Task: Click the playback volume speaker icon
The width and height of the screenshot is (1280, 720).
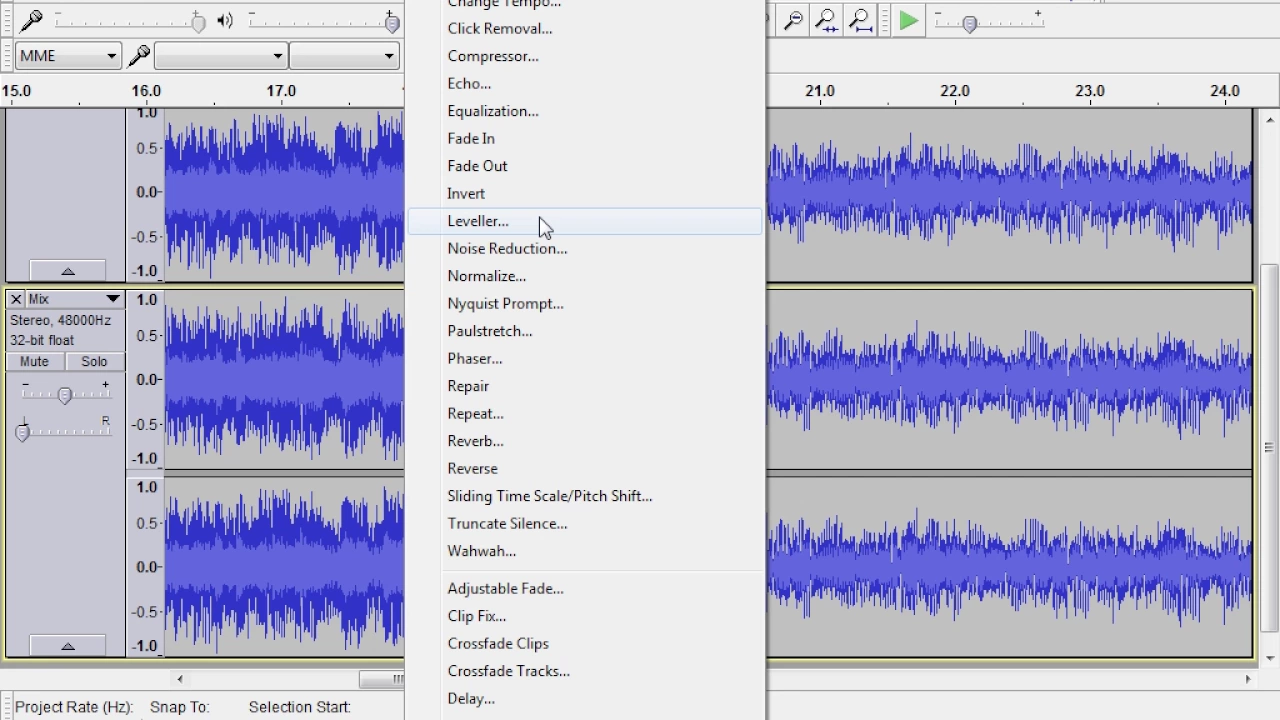Action: (x=225, y=20)
